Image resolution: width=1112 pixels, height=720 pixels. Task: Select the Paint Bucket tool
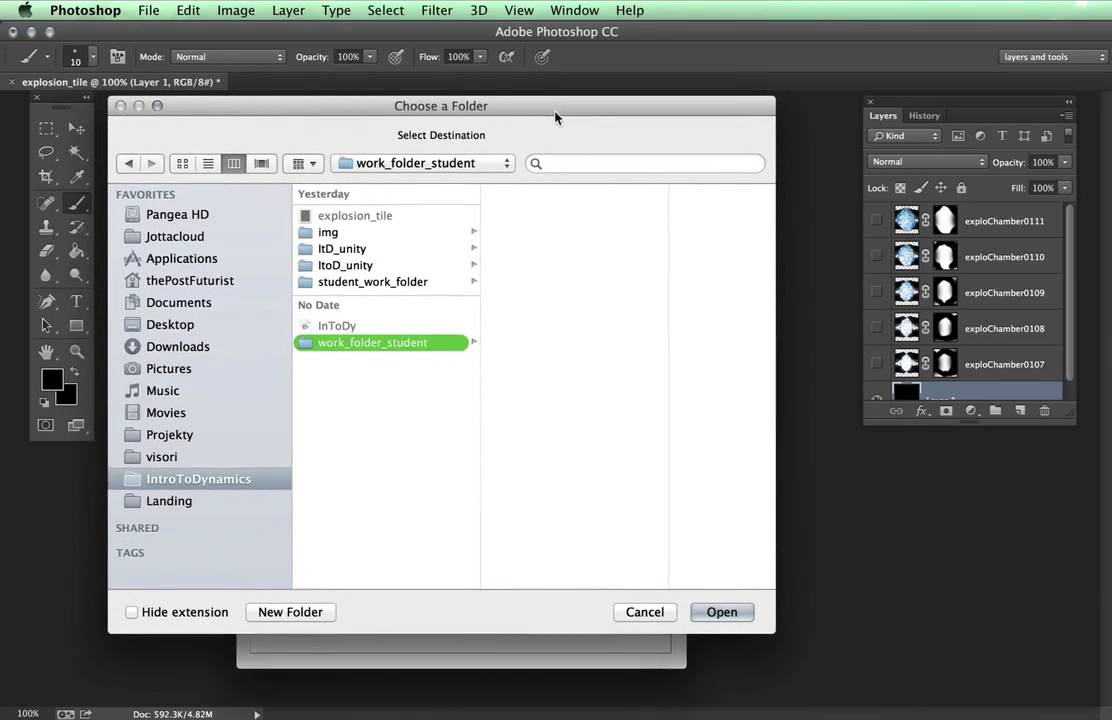77,250
